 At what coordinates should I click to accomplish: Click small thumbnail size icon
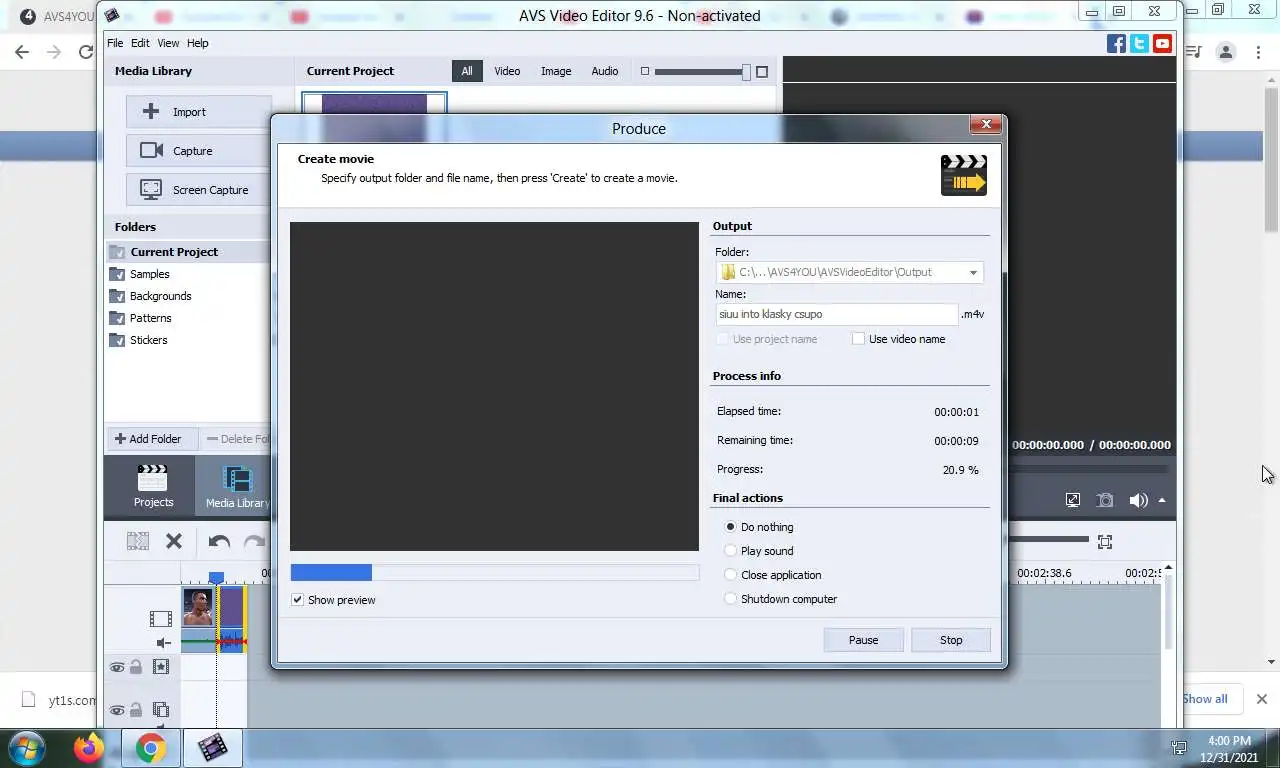point(645,71)
